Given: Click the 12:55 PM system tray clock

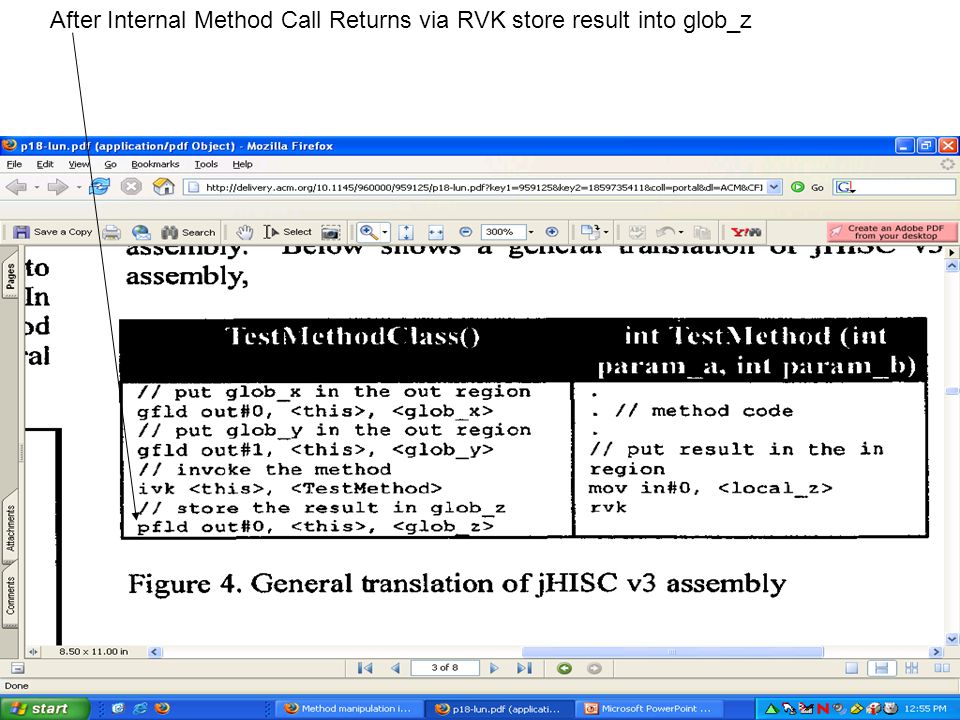Looking at the screenshot, I should click(x=925, y=708).
